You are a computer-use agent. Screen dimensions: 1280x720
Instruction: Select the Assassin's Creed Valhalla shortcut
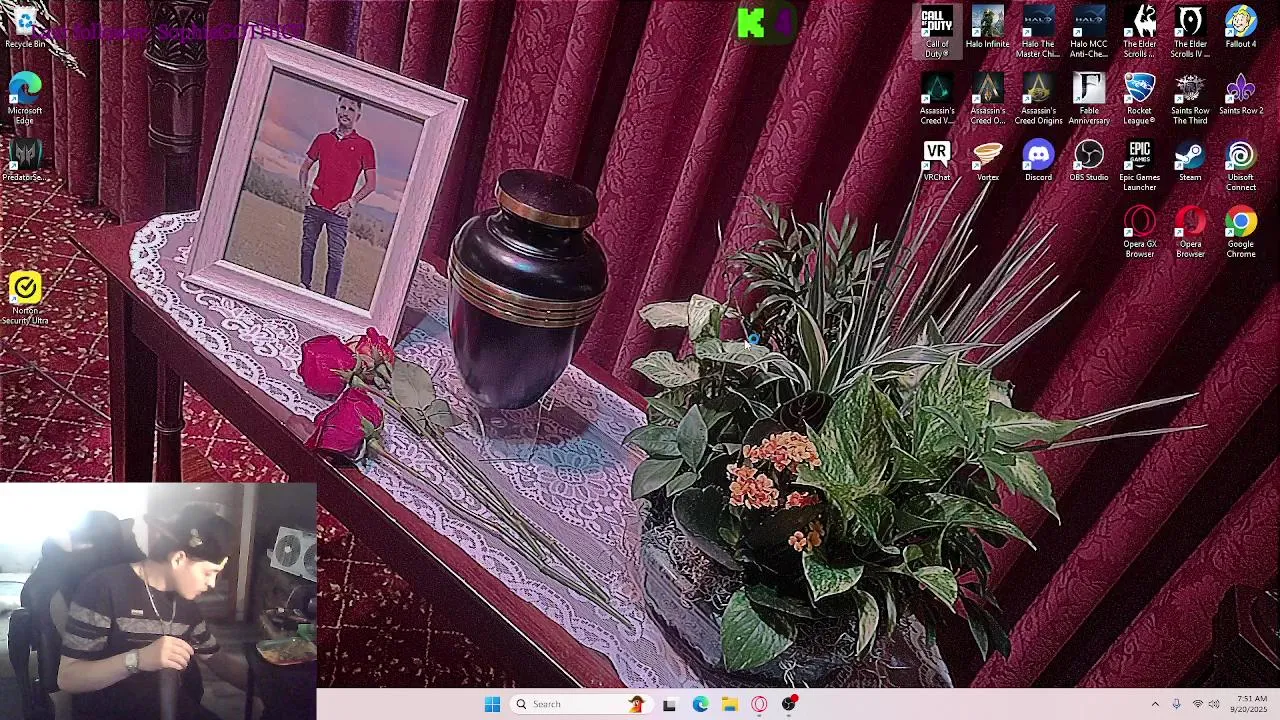click(x=937, y=99)
